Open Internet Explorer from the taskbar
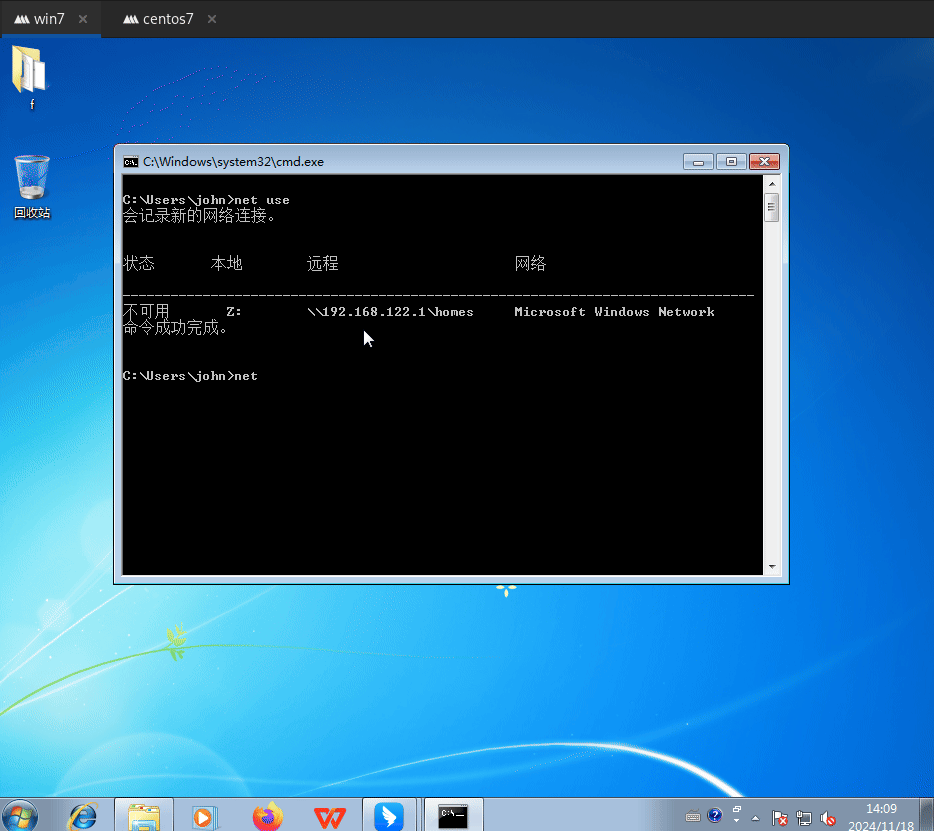Screen dimensions: 934x831 point(82,816)
